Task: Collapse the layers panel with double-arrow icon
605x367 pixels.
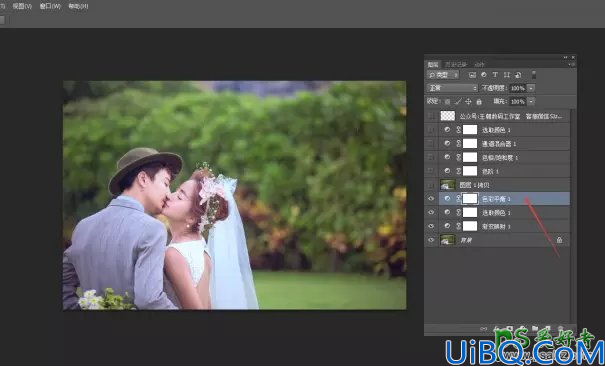Action: 566,58
